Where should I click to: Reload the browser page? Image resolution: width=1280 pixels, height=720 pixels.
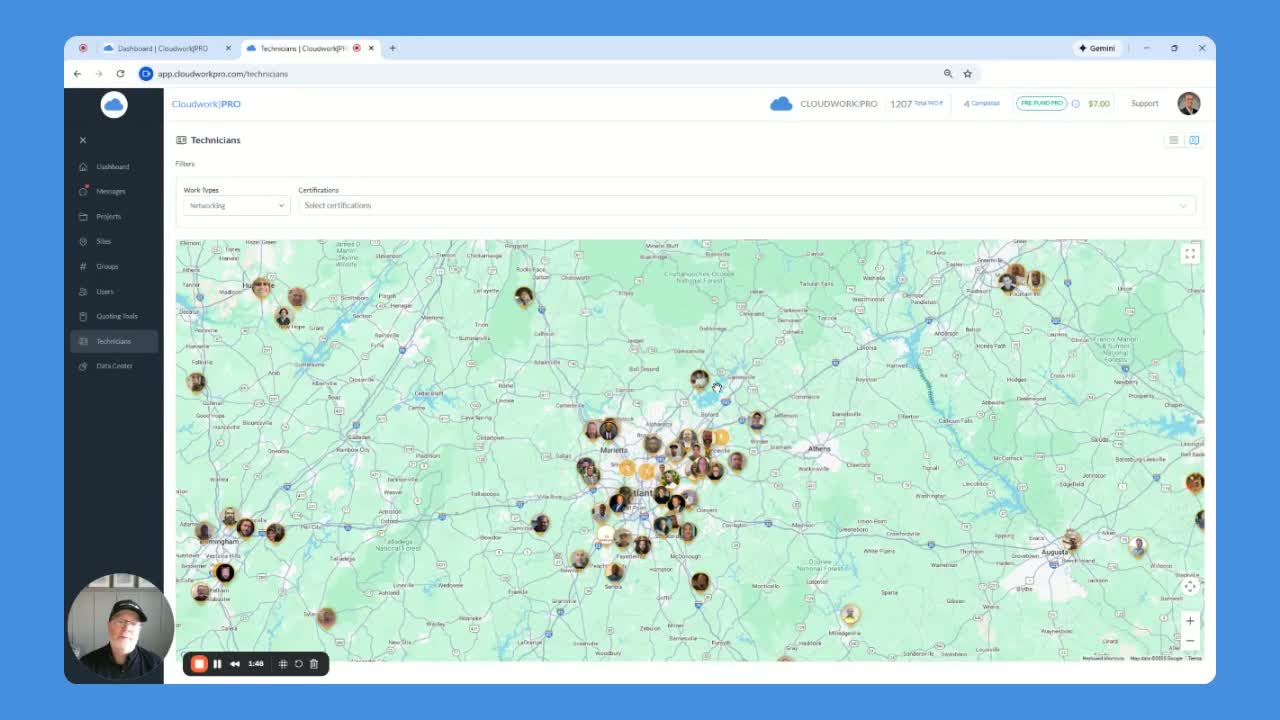click(x=120, y=74)
